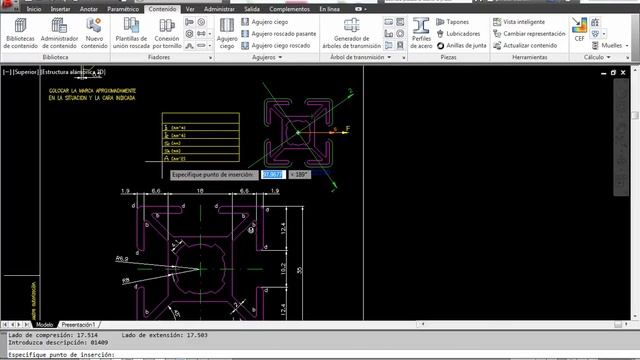640x360 pixels.
Task: Open Generador de árboles de transmisión
Action: point(351,33)
